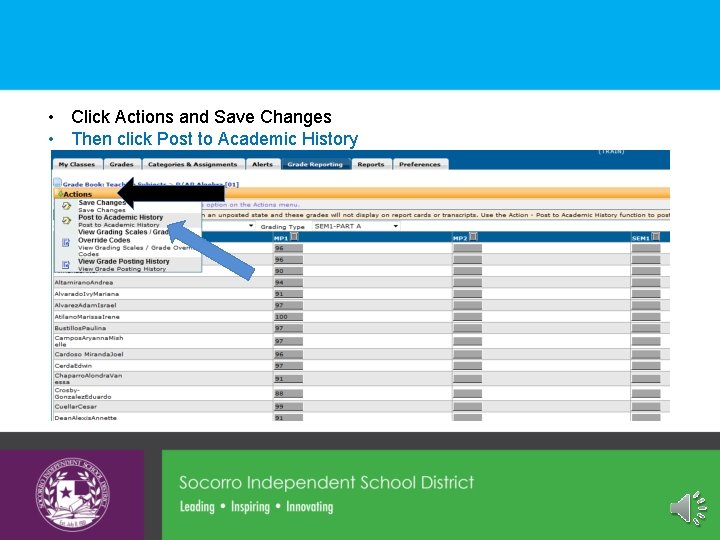The height and width of the screenshot is (540, 720).
Task: Click AlvaradoIvyMariana's MP1 grade field
Action: 288,294
